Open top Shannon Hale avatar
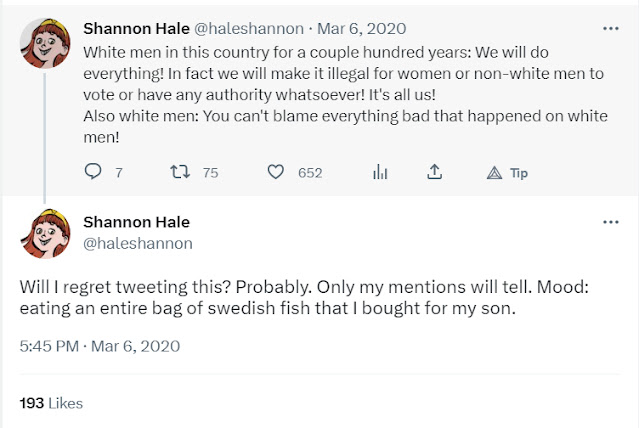This screenshot has width=639, height=428. [44, 40]
